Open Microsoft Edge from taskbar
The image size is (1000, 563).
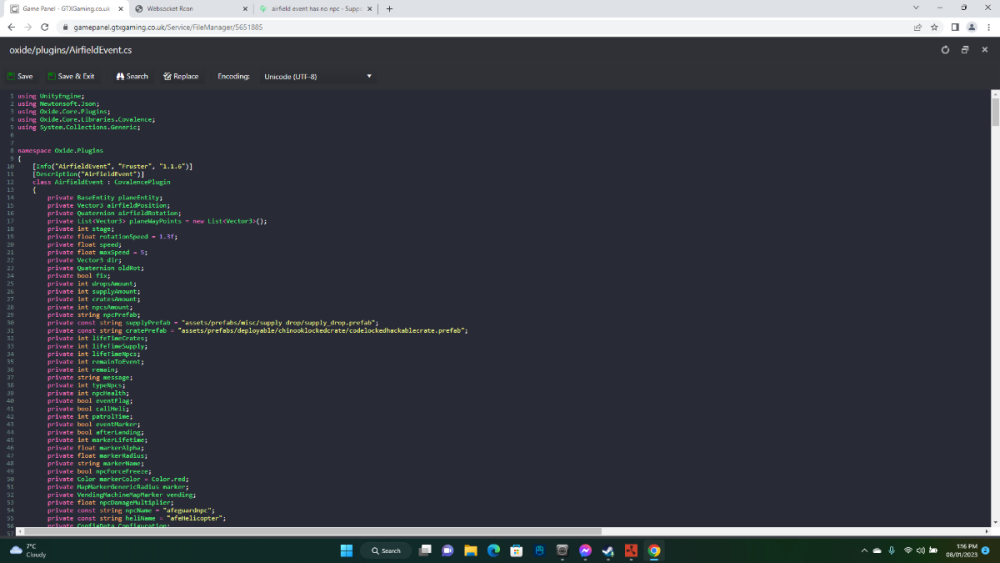tap(494, 550)
